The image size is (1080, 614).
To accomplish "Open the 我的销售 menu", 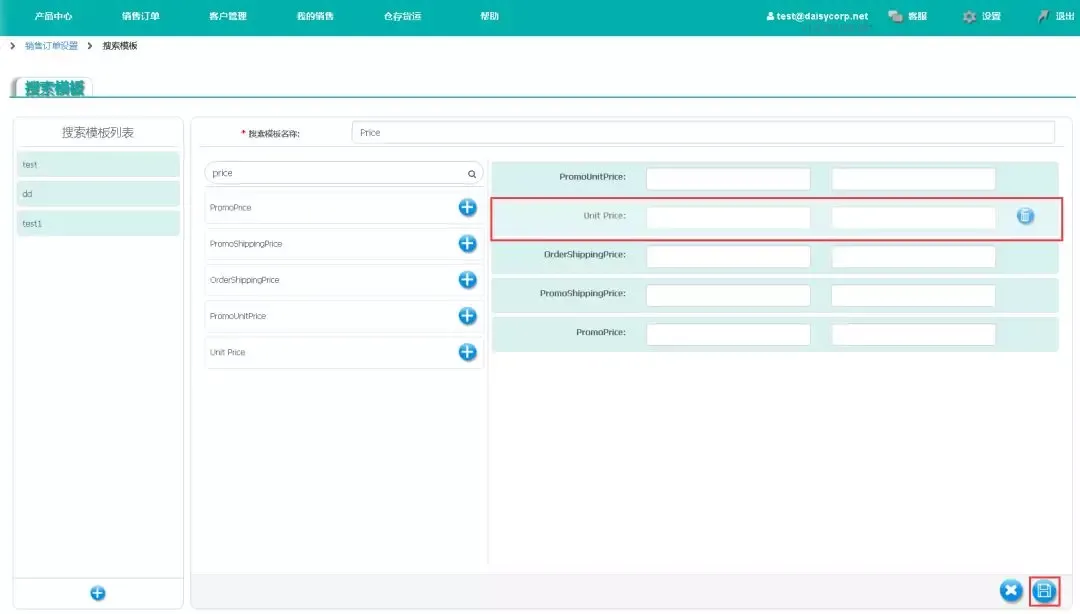I will coord(315,16).
